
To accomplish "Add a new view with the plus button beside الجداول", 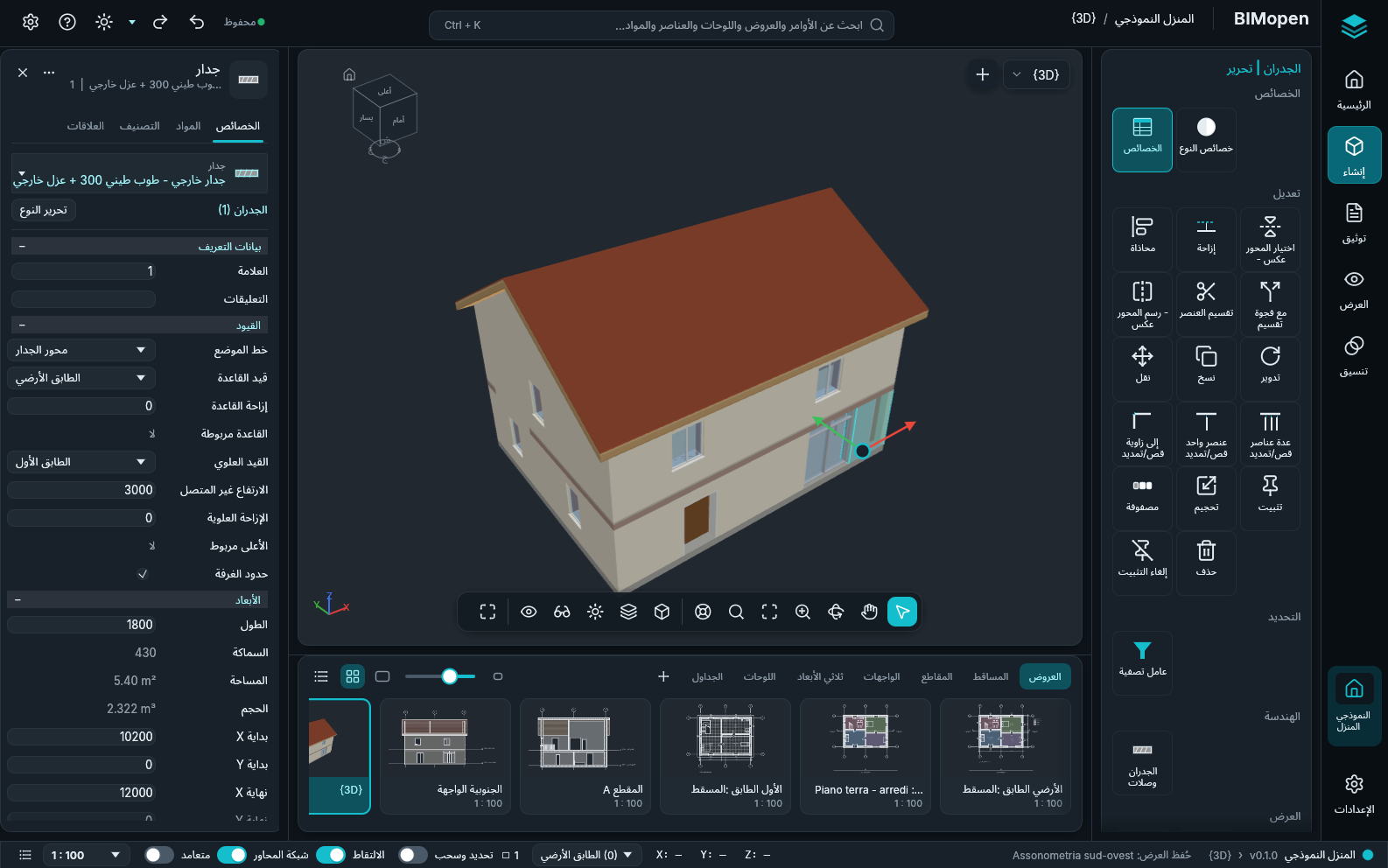I will click(x=663, y=676).
